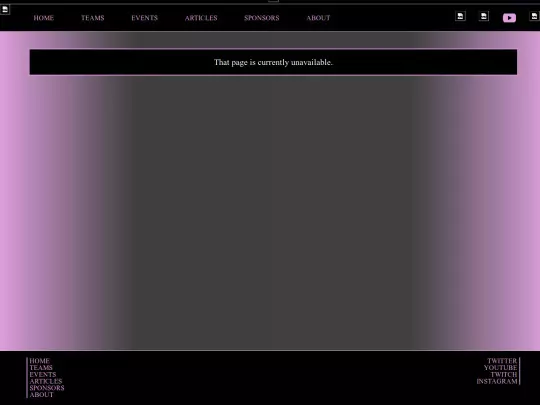Click the first broken social icon in header

coord(460,16)
